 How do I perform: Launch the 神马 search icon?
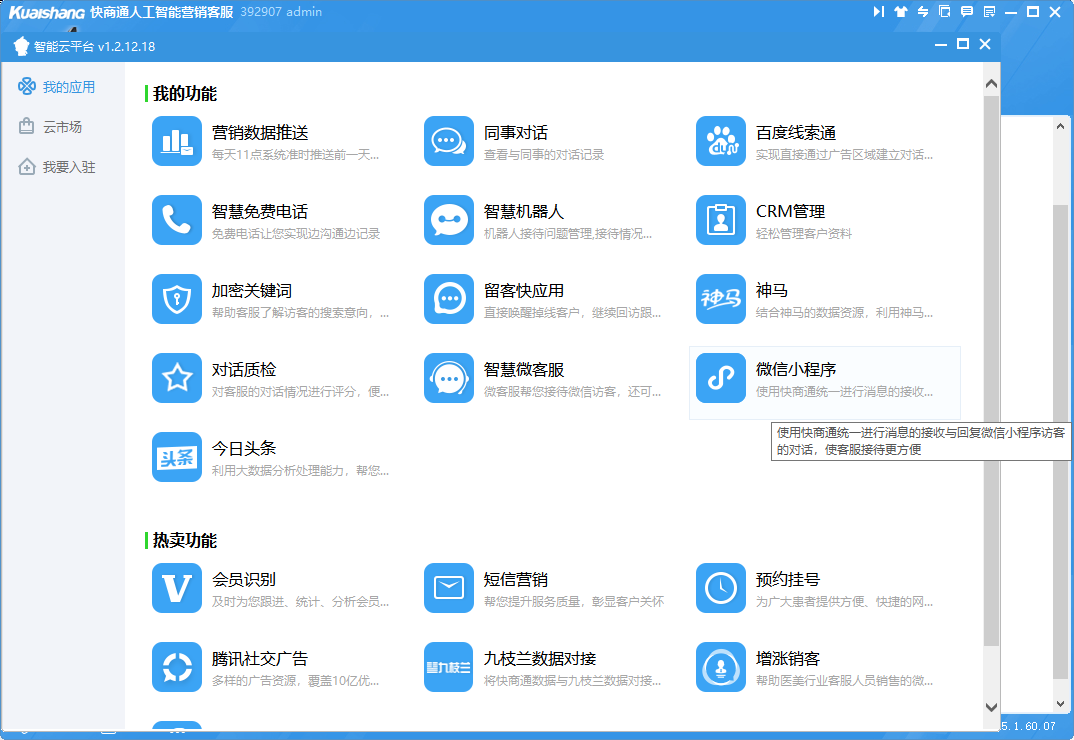(x=720, y=299)
